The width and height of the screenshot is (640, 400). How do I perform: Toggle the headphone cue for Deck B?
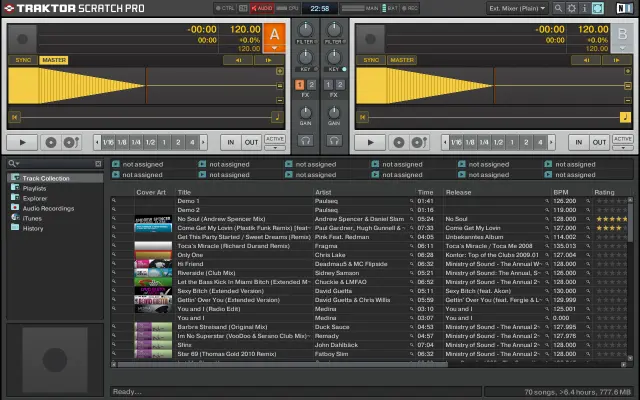click(336, 142)
